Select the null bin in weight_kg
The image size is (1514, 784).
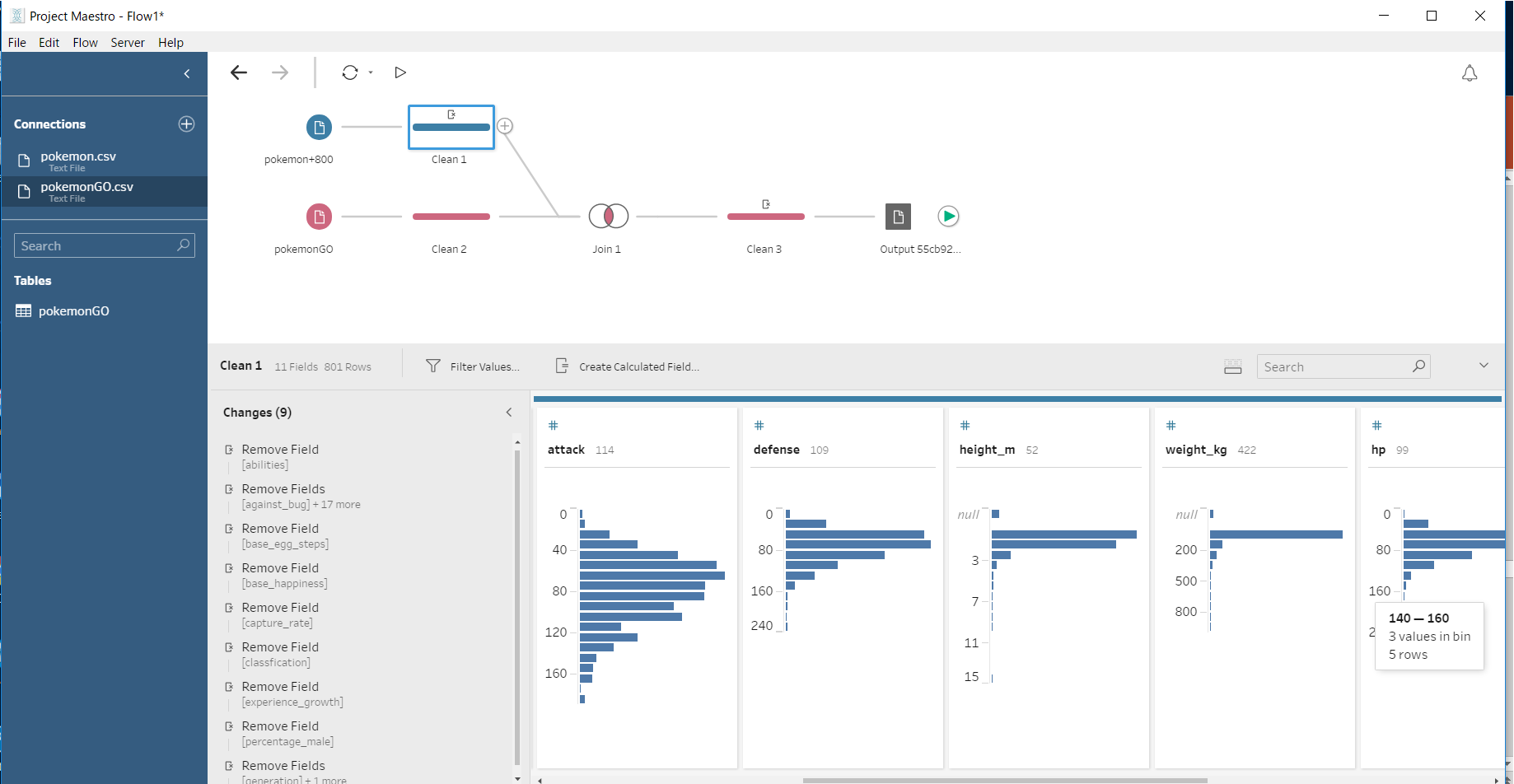(x=1212, y=514)
